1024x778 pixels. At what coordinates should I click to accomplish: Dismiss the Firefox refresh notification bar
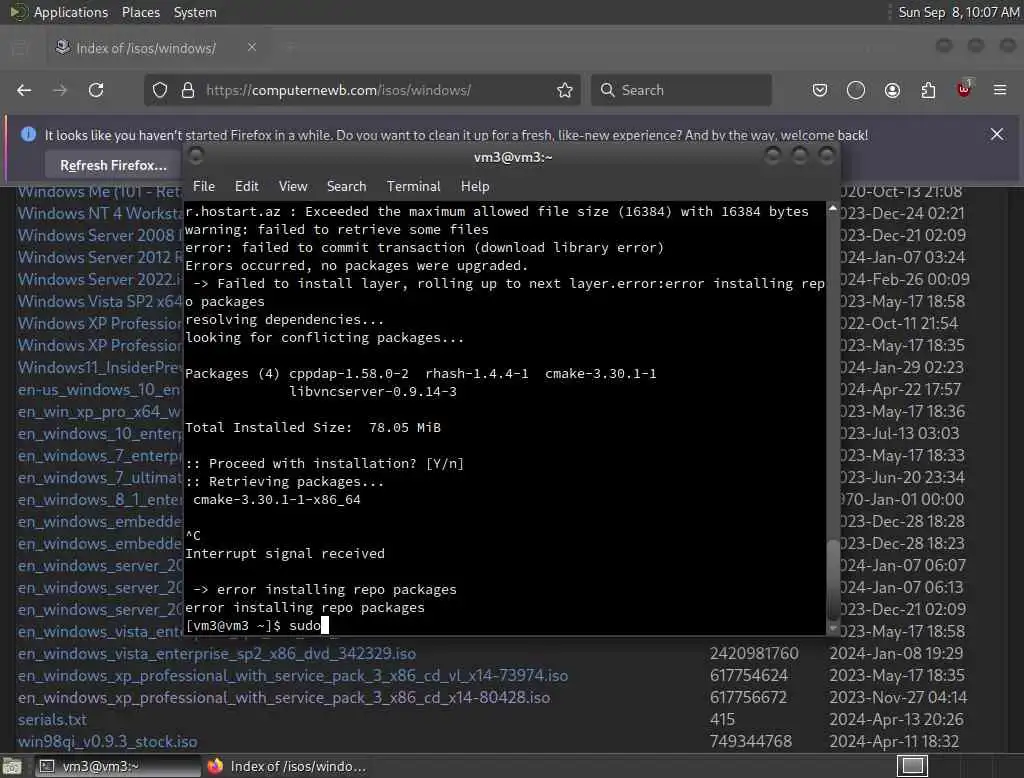coord(997,135)
